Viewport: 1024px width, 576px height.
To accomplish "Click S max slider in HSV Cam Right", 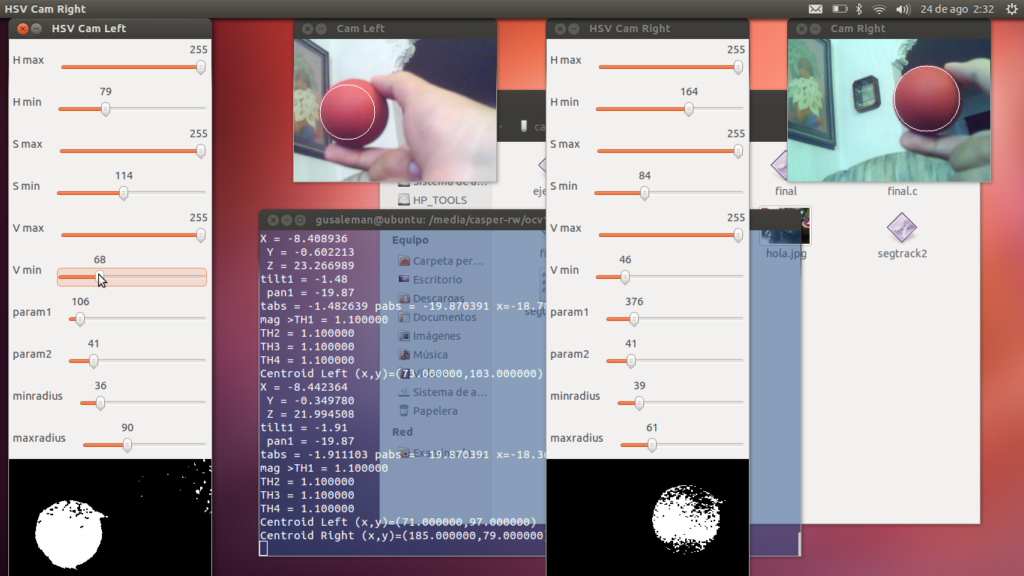I will tap(671, 151).
